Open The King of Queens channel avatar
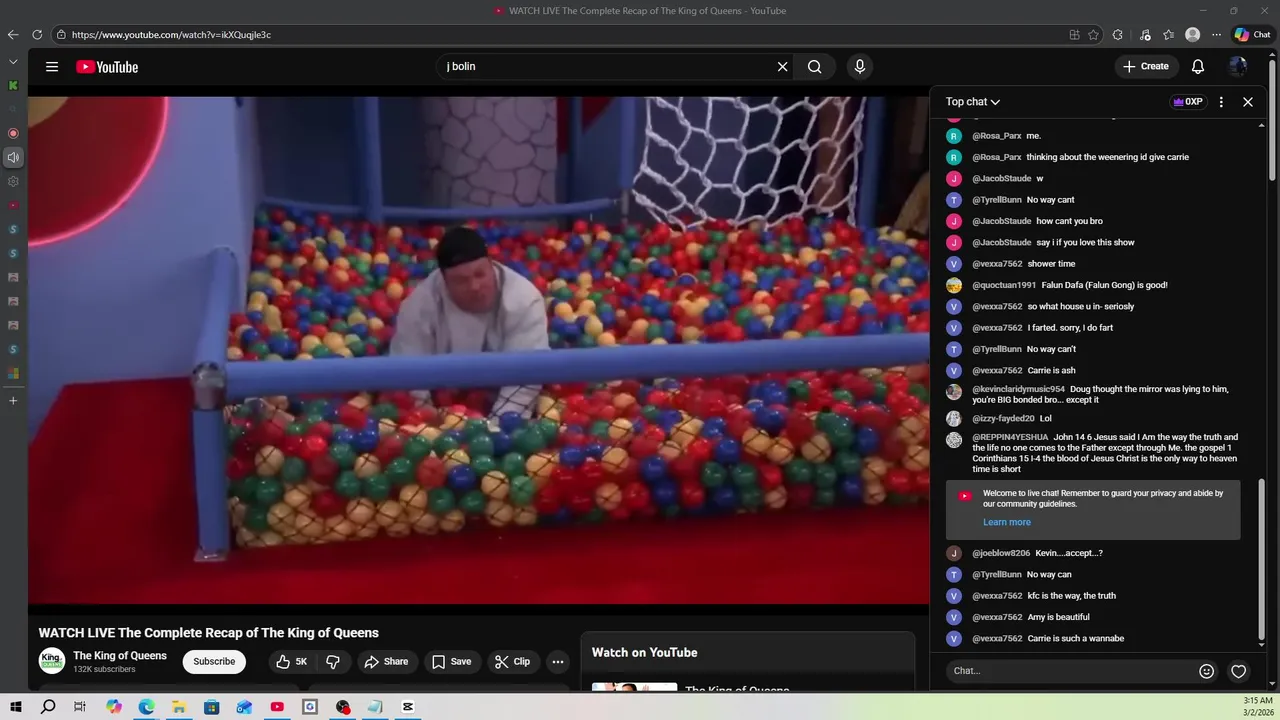Screen dimensions: 1280x720 (x=52, y=661)
